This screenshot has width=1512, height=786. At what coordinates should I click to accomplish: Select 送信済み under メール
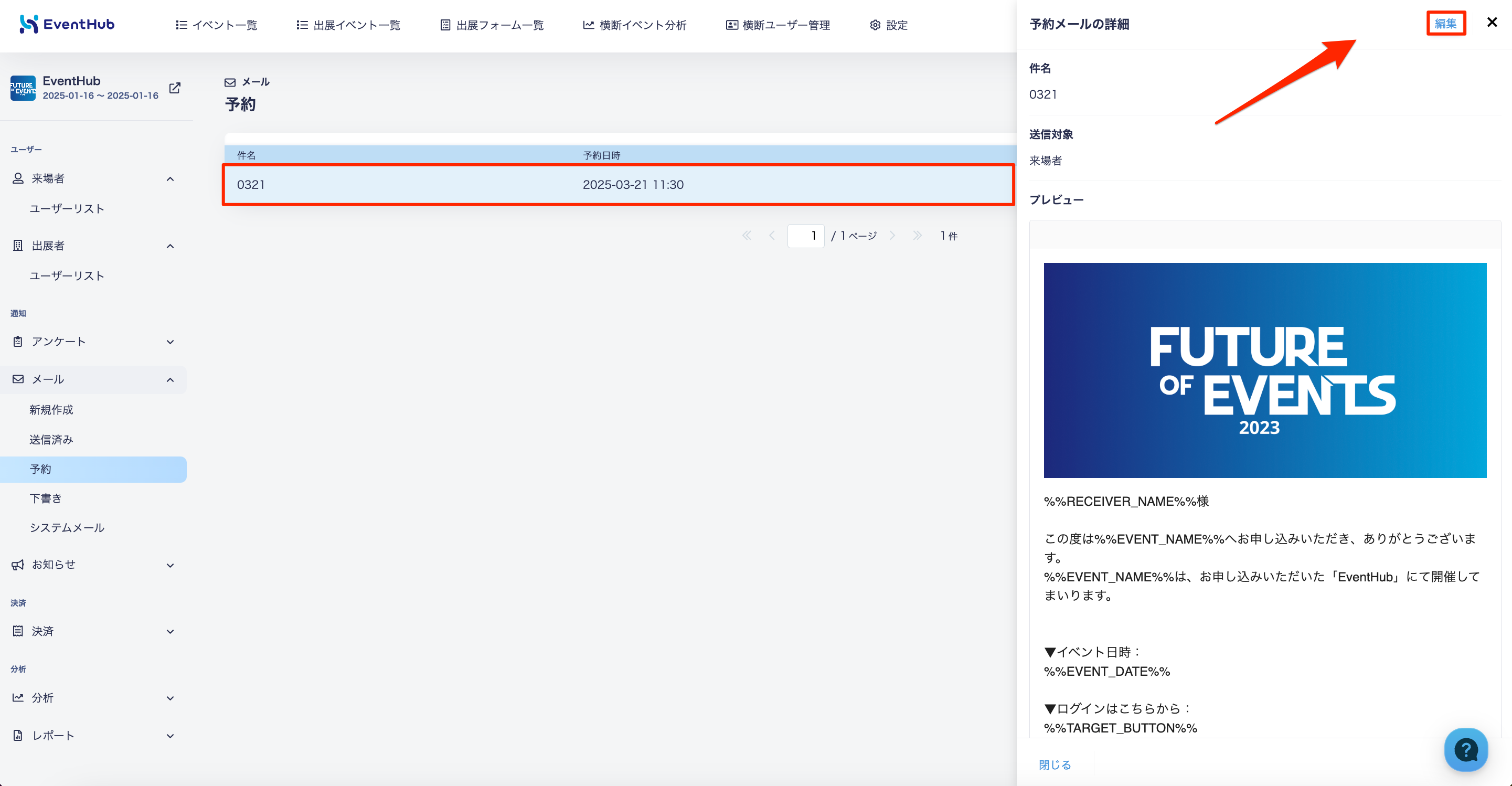pos(51,440)
